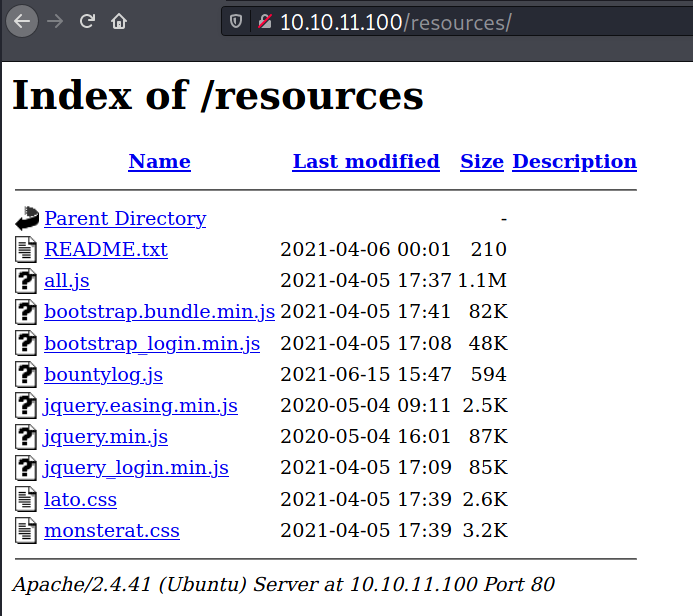Go to the browser home page icon
This screenshot has height=616, width=693.
119,21
